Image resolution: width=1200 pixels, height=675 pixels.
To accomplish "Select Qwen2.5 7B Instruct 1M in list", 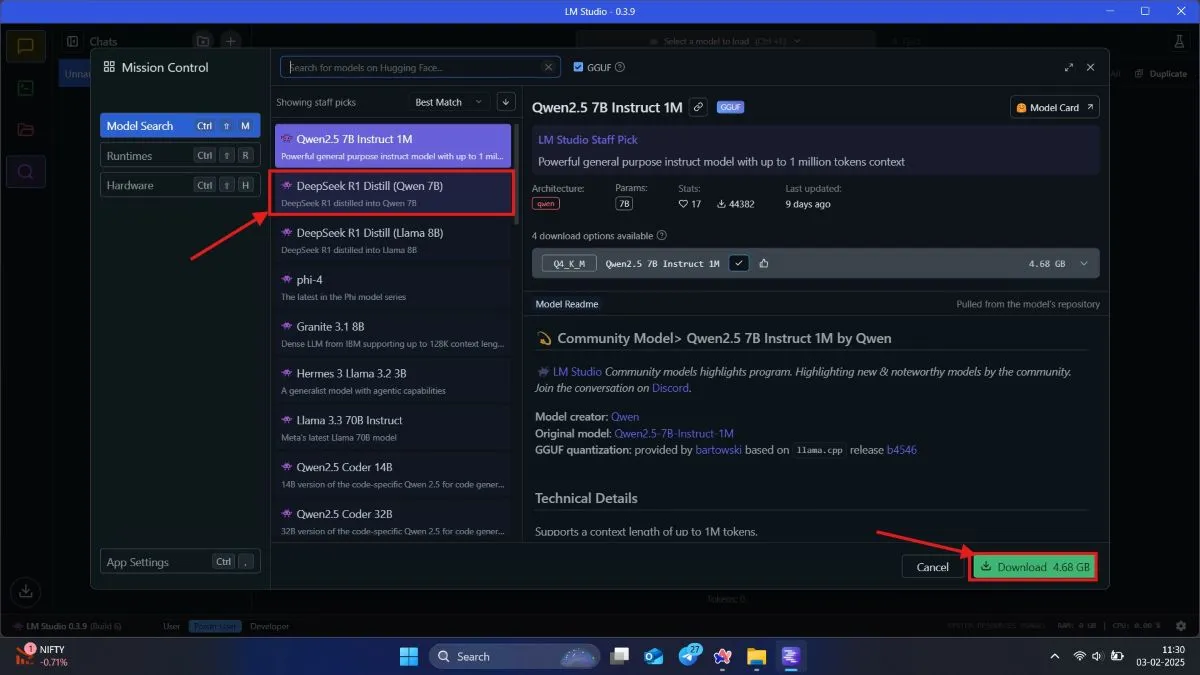I will coord(393,146).
